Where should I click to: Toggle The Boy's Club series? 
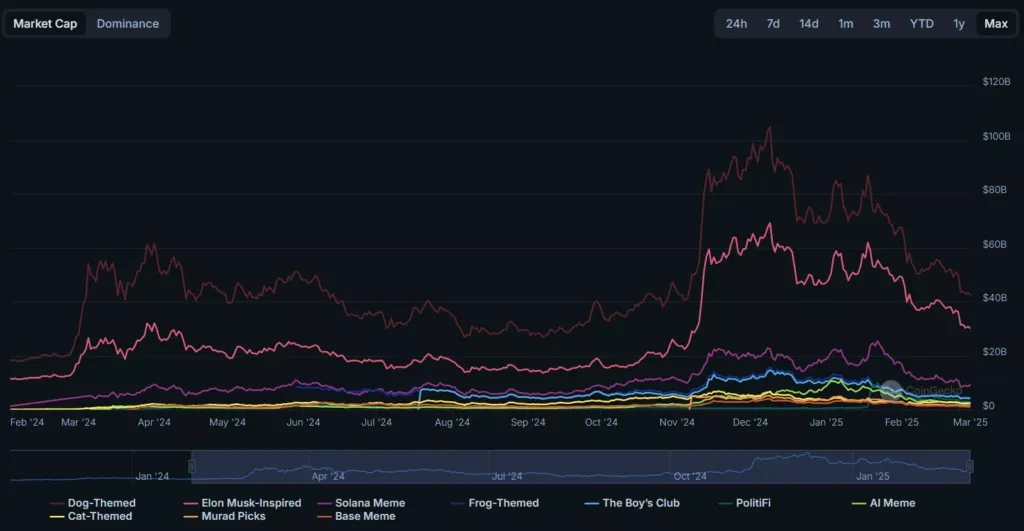[640, 503]
